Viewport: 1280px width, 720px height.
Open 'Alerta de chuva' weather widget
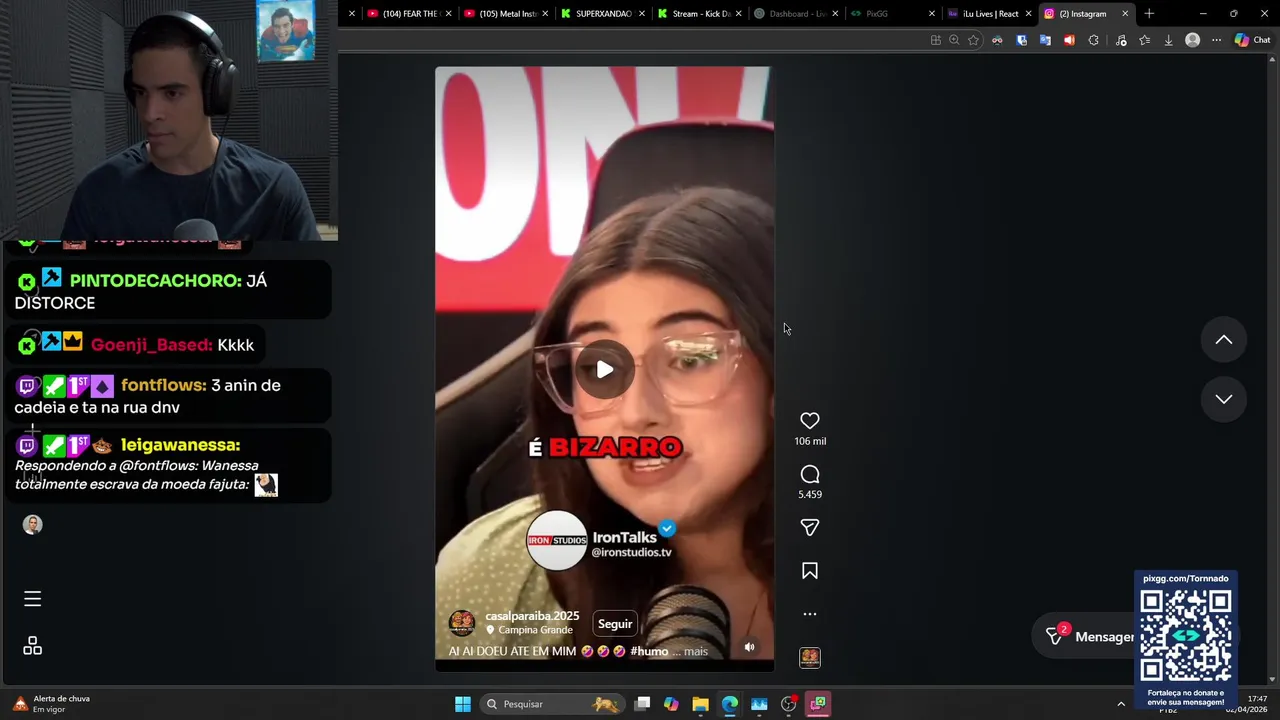click(x=52, y=704)
